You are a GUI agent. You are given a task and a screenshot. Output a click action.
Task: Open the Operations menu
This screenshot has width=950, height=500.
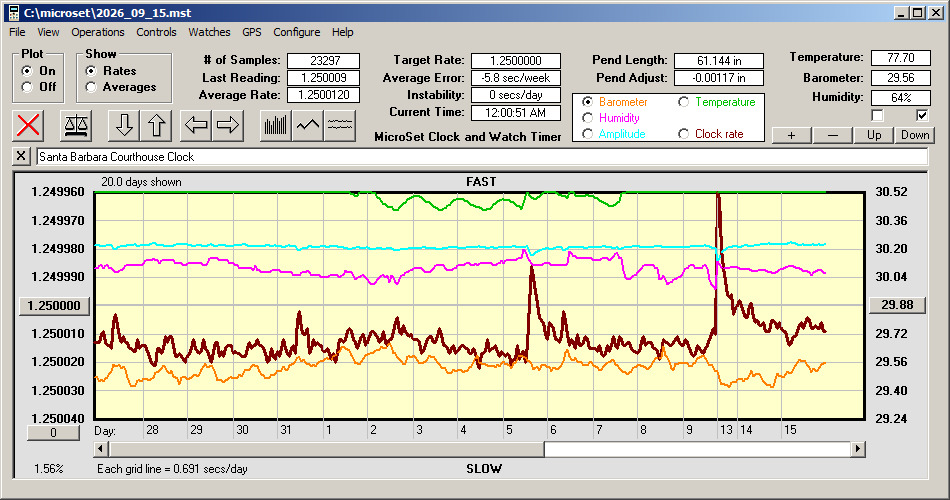[x=98, y=32]
